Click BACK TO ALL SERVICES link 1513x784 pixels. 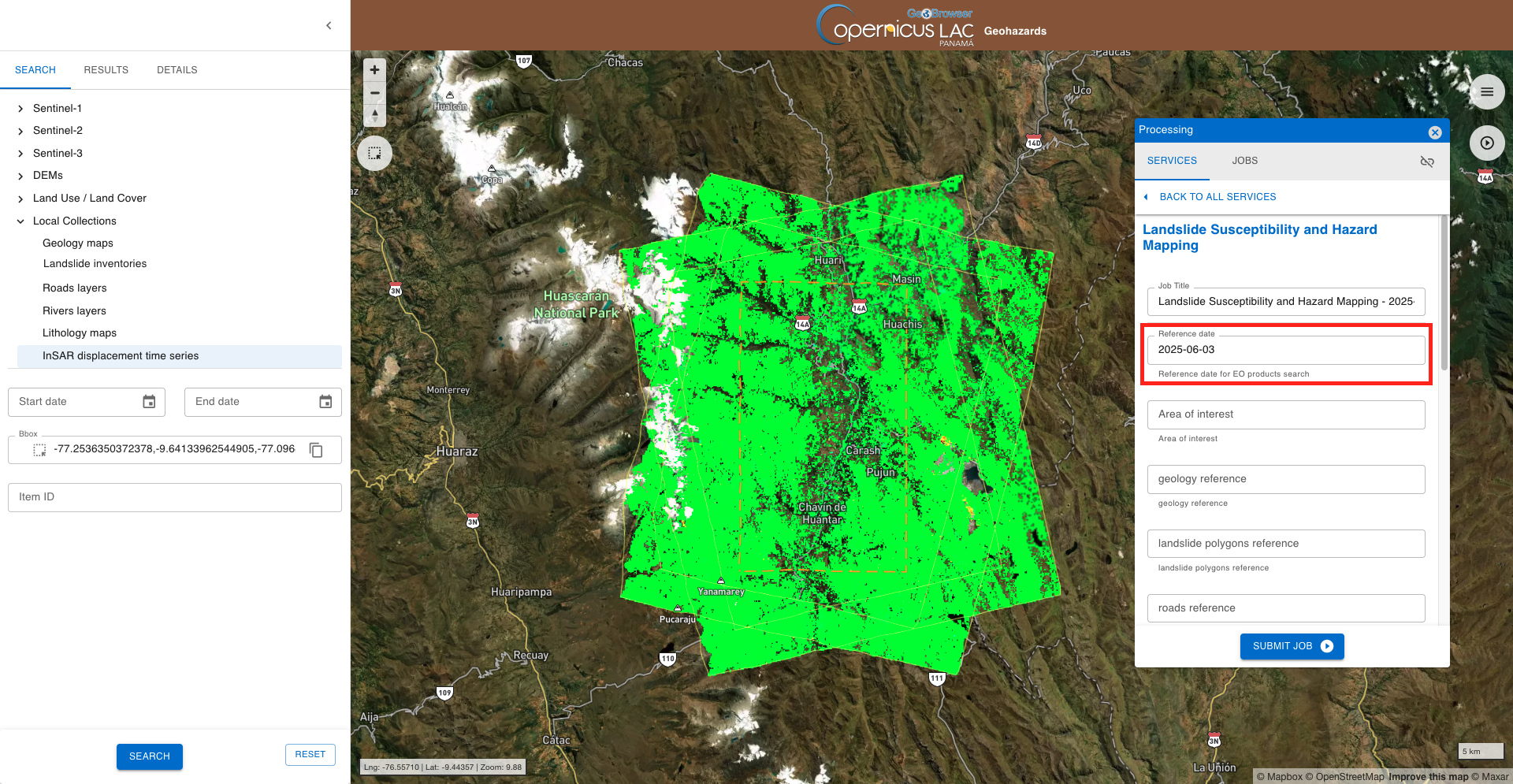[x=1217, y=197]
